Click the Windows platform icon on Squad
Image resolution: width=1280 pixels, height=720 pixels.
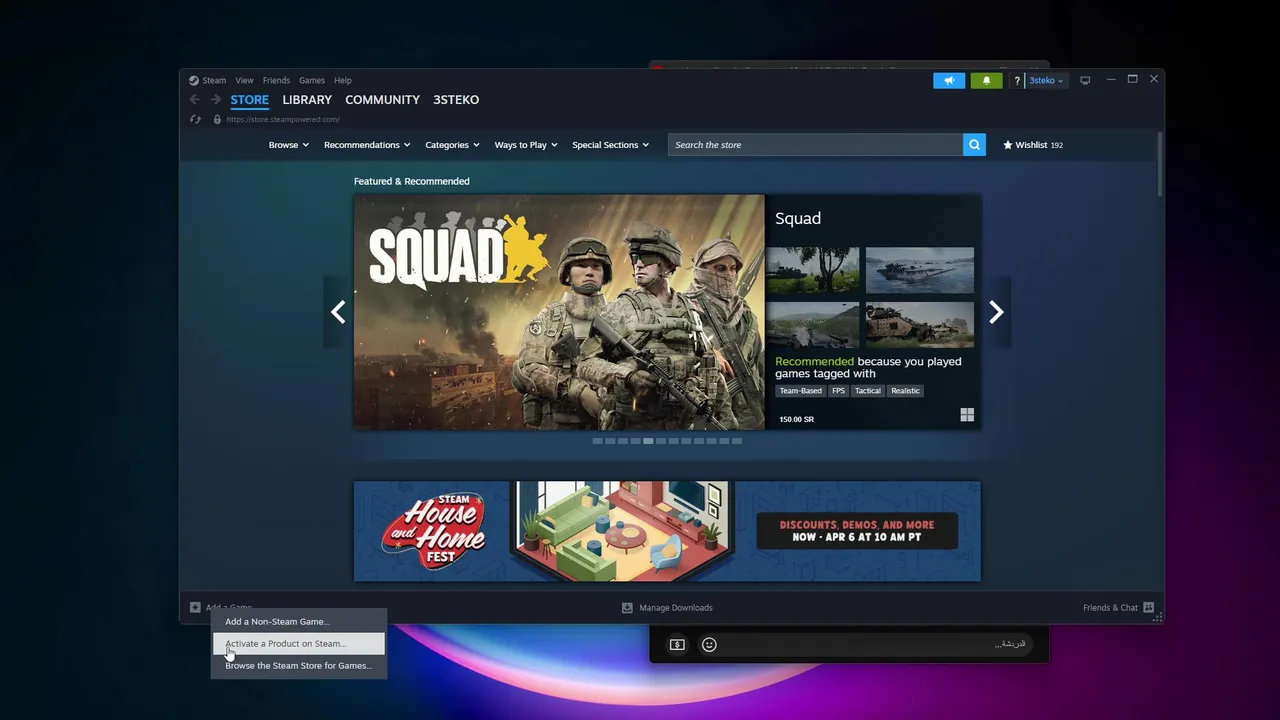(x=967, y=415)
